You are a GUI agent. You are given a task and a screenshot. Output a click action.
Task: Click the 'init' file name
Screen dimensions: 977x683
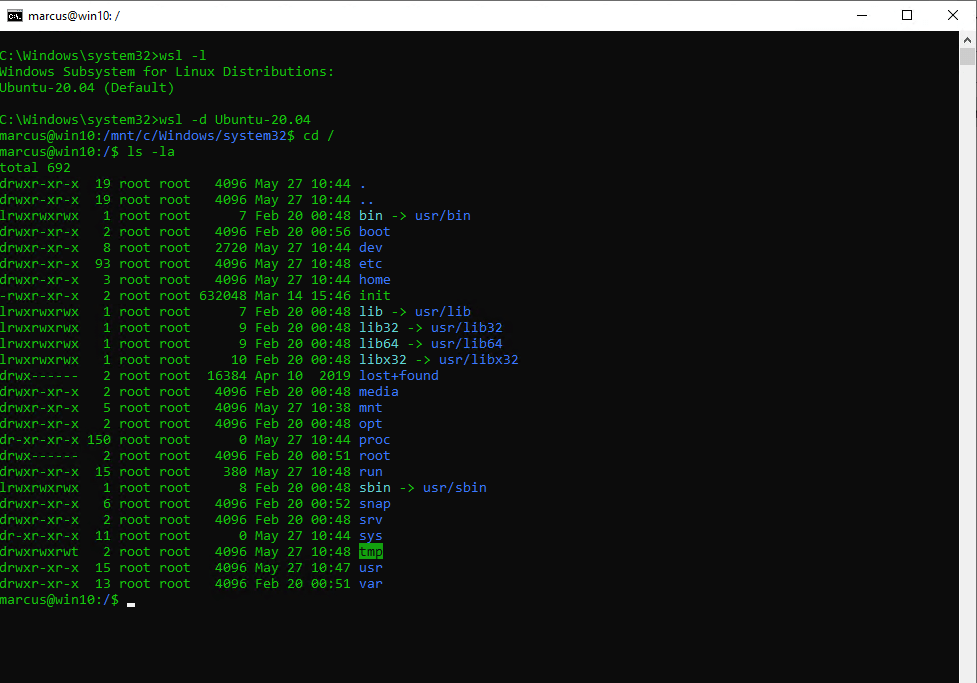click(374, 296)
